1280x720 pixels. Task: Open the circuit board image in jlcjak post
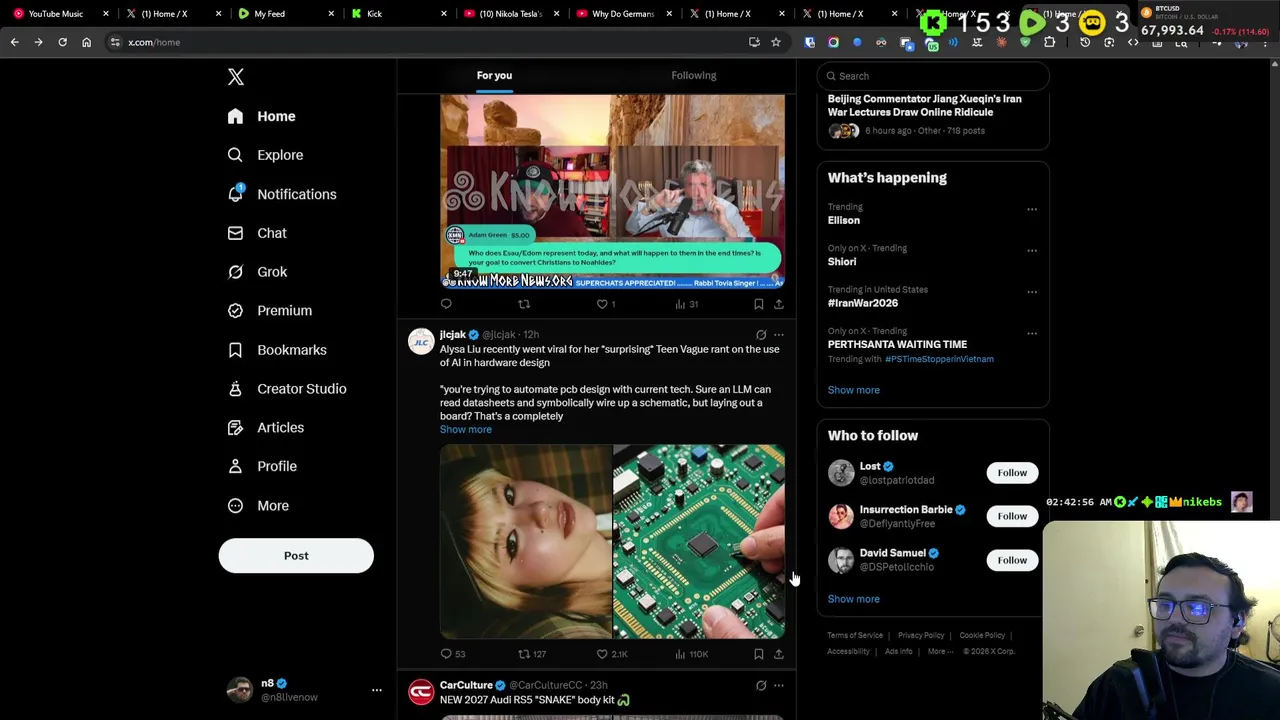point(699,541)
